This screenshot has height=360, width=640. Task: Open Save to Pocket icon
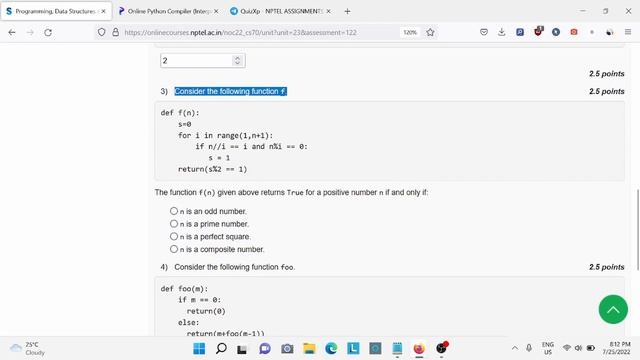point(484,32)
